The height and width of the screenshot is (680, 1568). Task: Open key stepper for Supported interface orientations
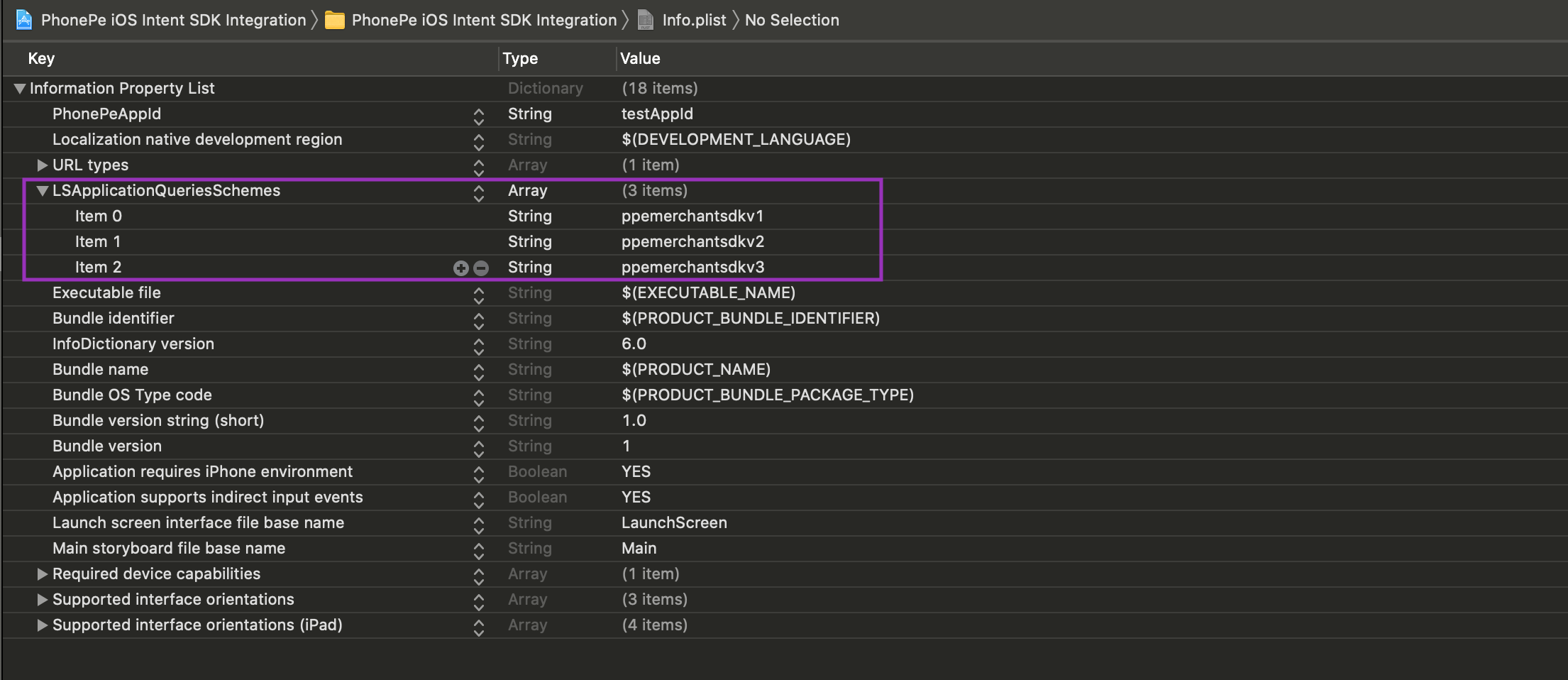pos(479,602)
